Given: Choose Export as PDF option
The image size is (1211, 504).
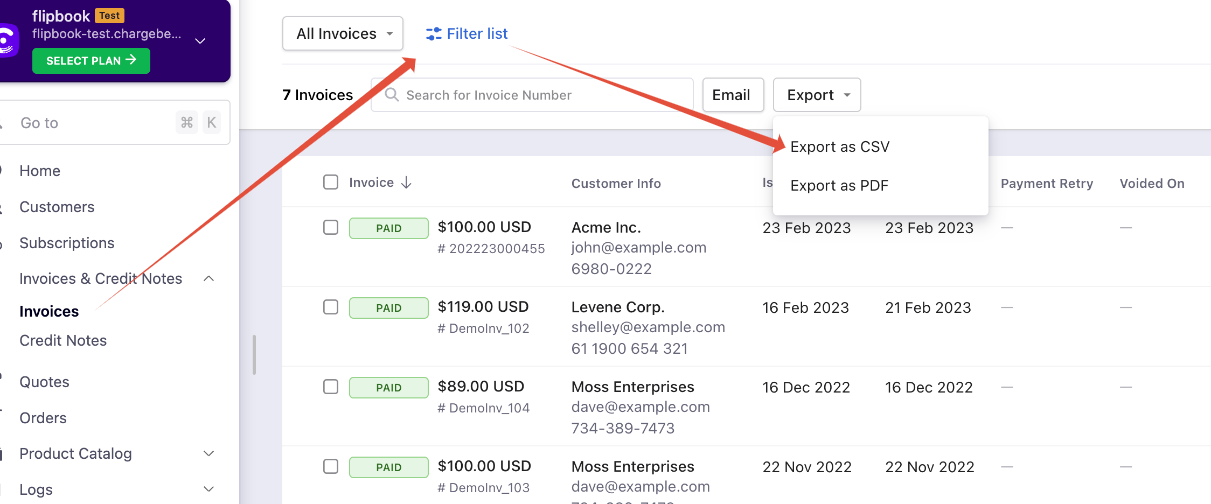Looking at the screenshot, I should [839, 186].
